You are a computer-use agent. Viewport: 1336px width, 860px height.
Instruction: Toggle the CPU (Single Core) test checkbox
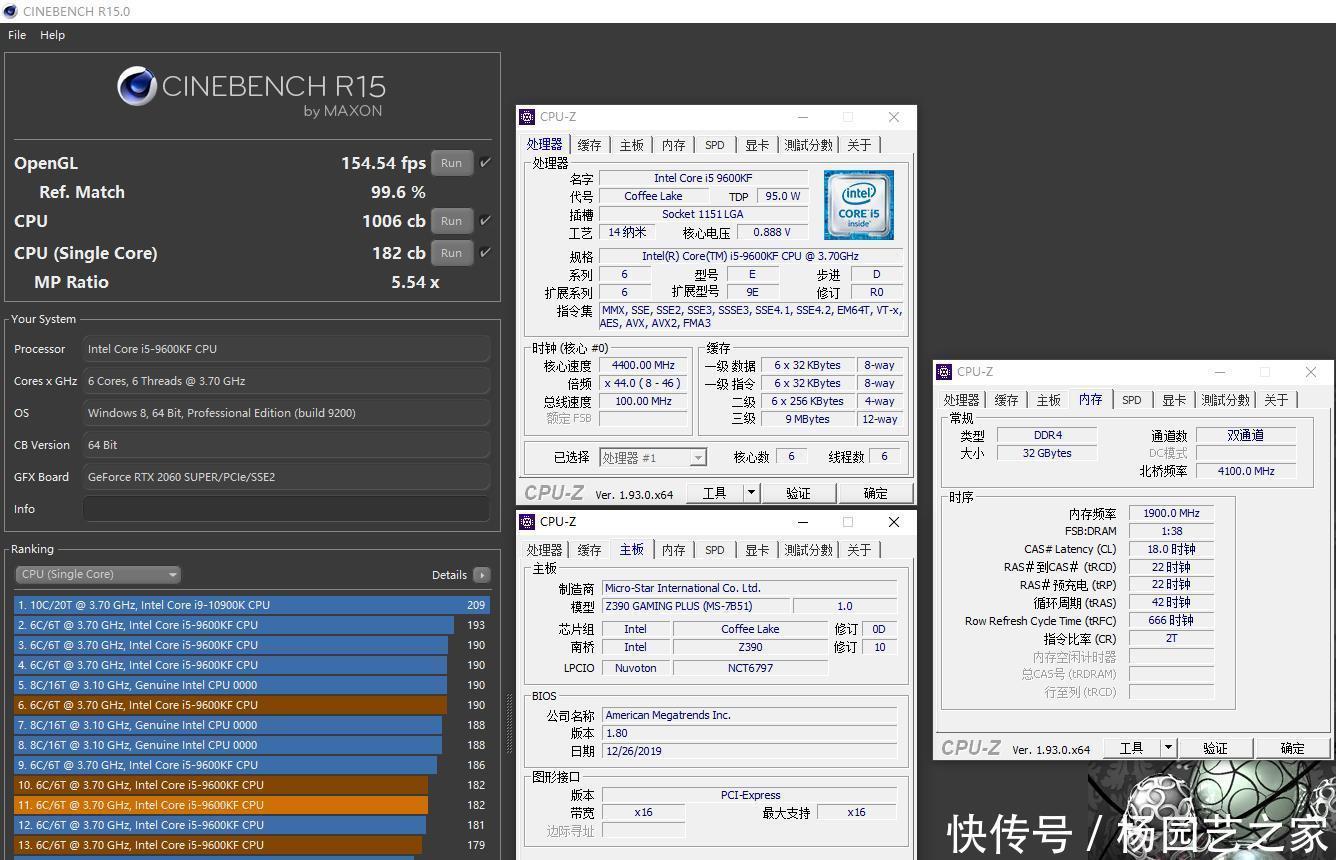click(486, 252)
